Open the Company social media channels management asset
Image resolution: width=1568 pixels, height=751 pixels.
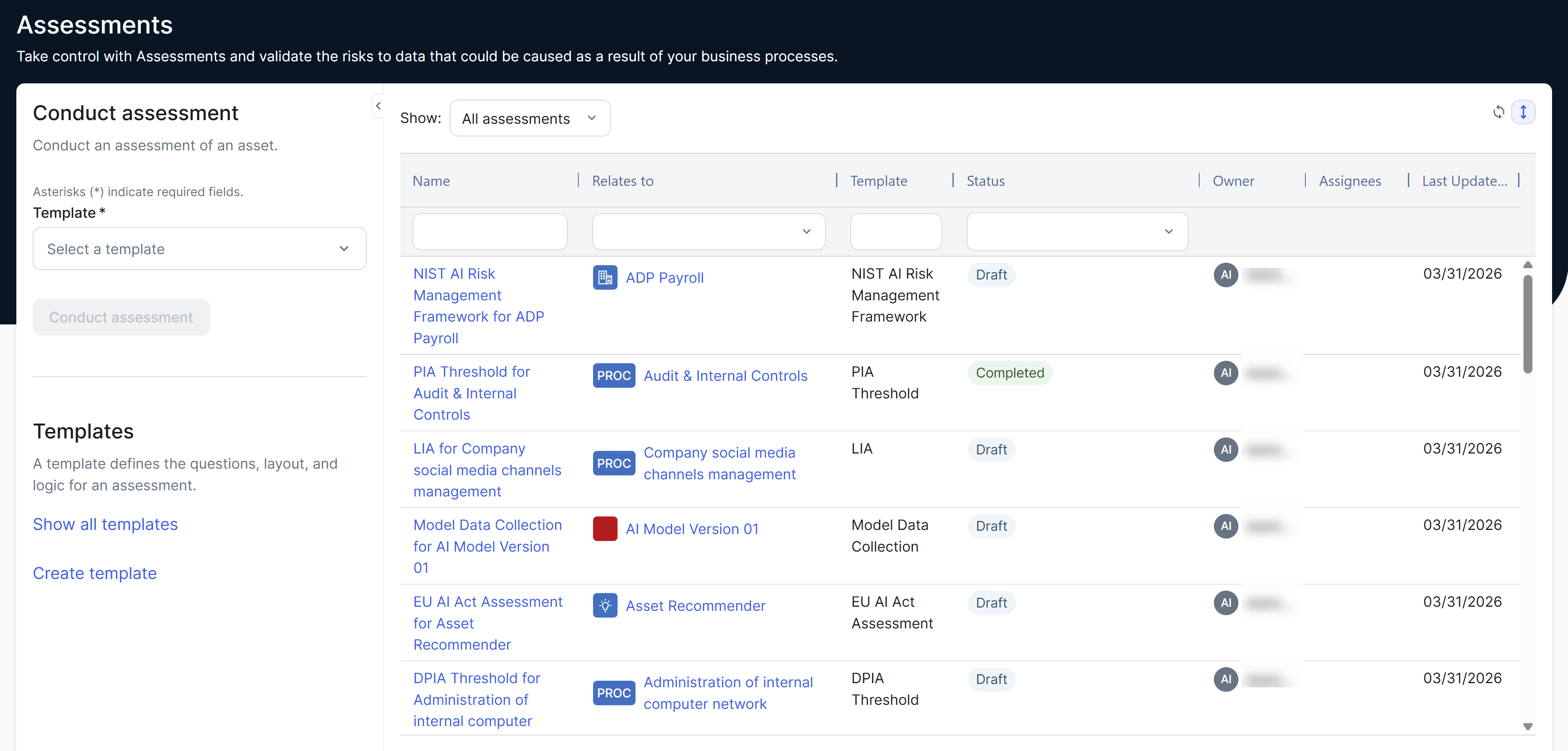(720, 463)
